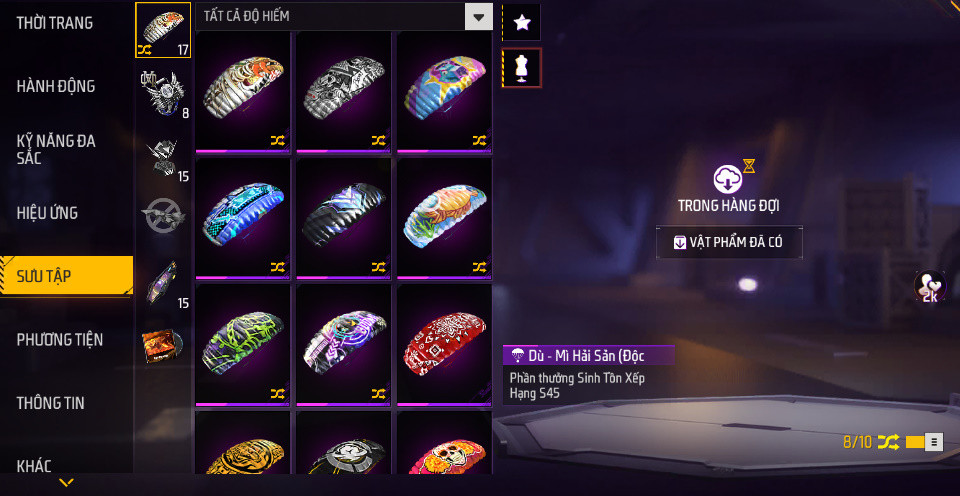Toggle shuffle on the tiger parachute tile
The image size is (960, 496).
277,140
